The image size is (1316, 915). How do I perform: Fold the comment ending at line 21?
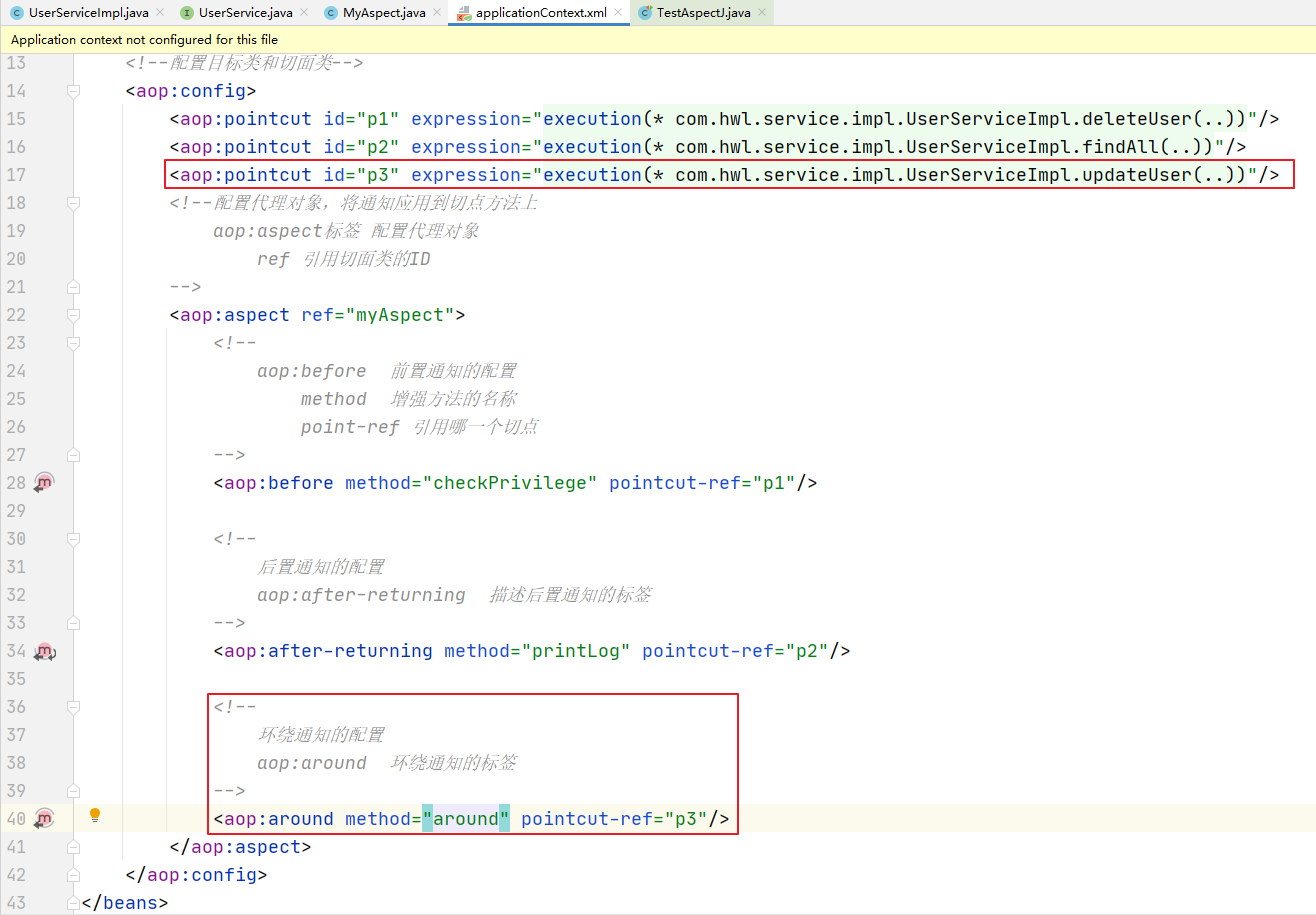pos(73,287)
